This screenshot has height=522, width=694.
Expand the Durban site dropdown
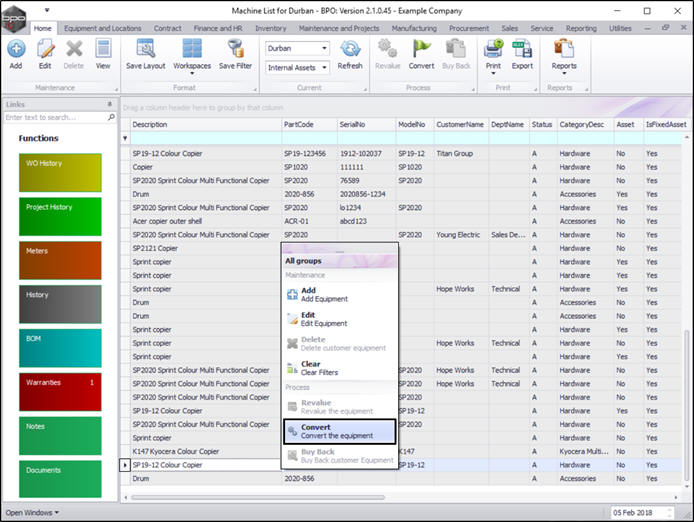(324, 48)
